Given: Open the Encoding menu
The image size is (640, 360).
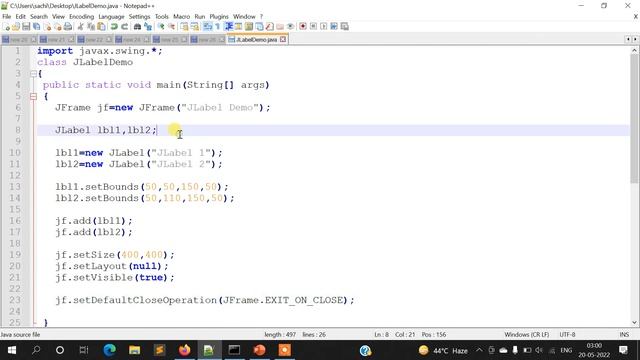Looking at the screenshot, I should [81, 16].
